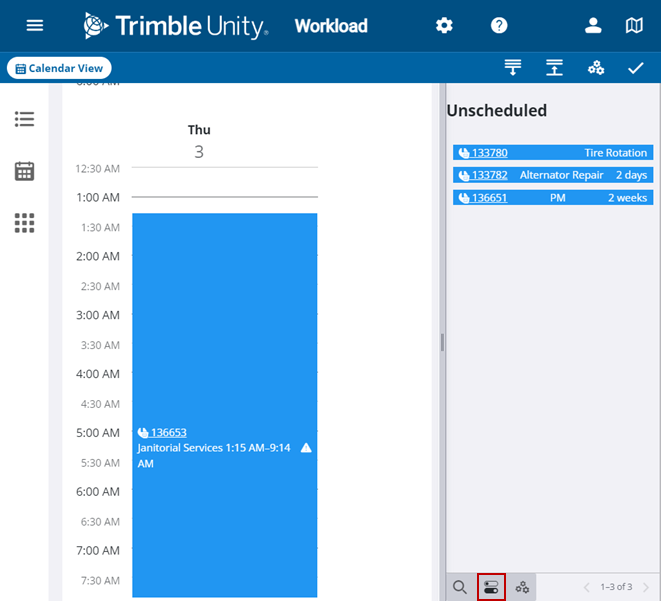Open work order 133780 link

[x=490, y=153]
